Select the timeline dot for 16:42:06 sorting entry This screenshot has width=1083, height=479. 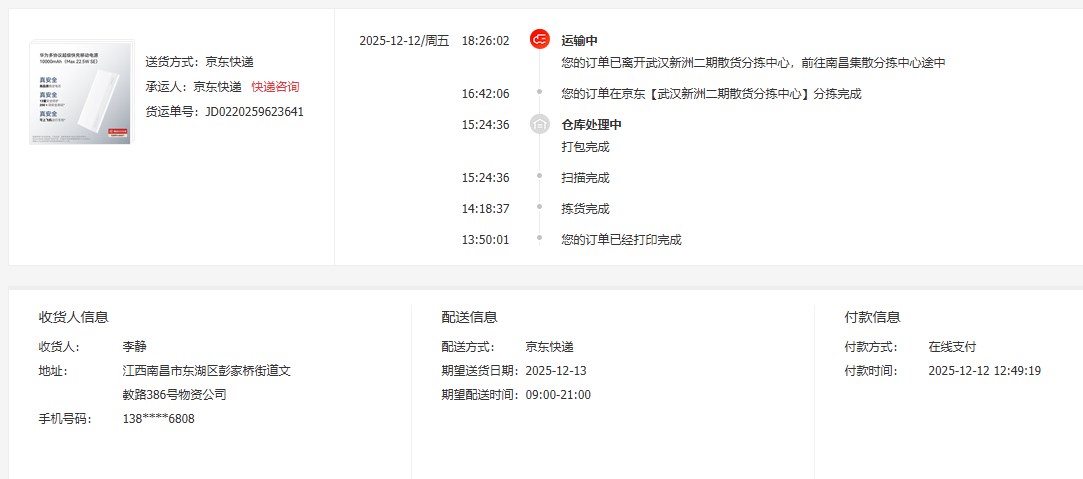(x=540, y=93)
